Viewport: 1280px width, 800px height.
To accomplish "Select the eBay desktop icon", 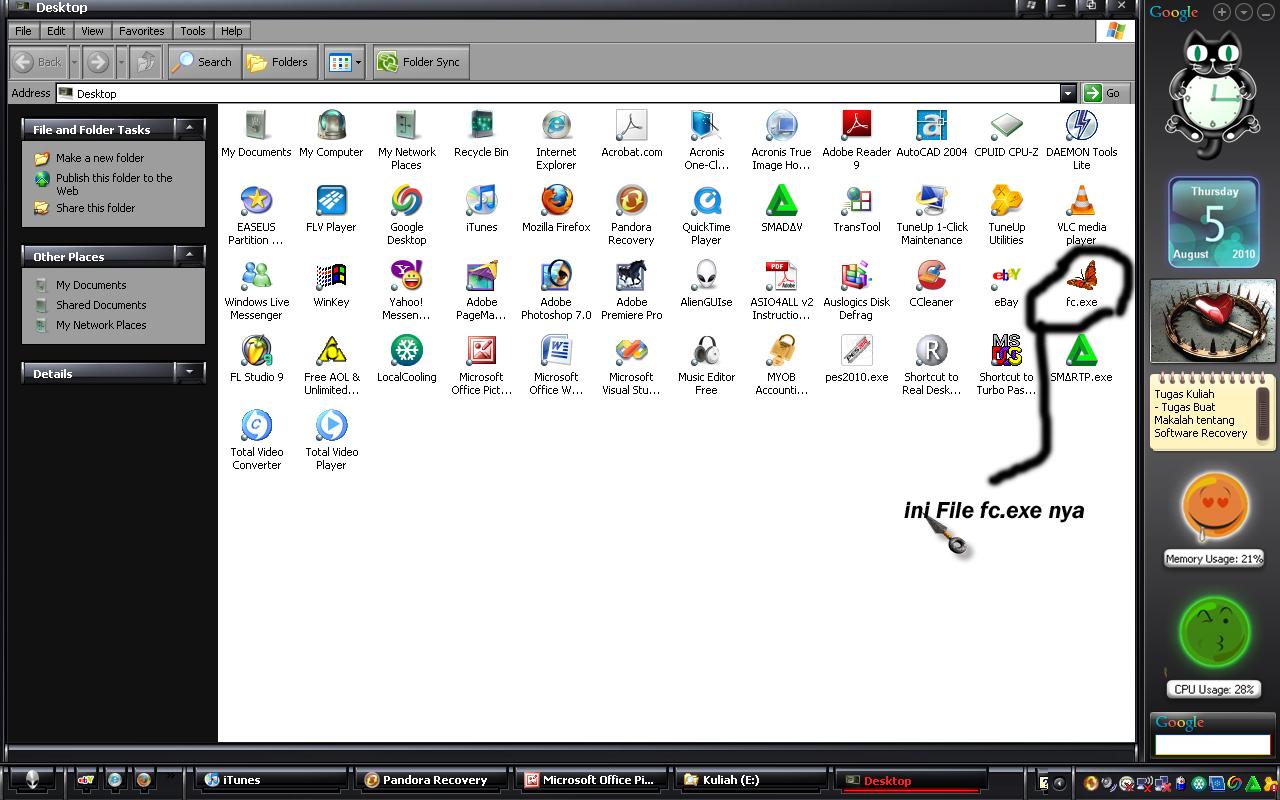I will tap(1006, 276).
